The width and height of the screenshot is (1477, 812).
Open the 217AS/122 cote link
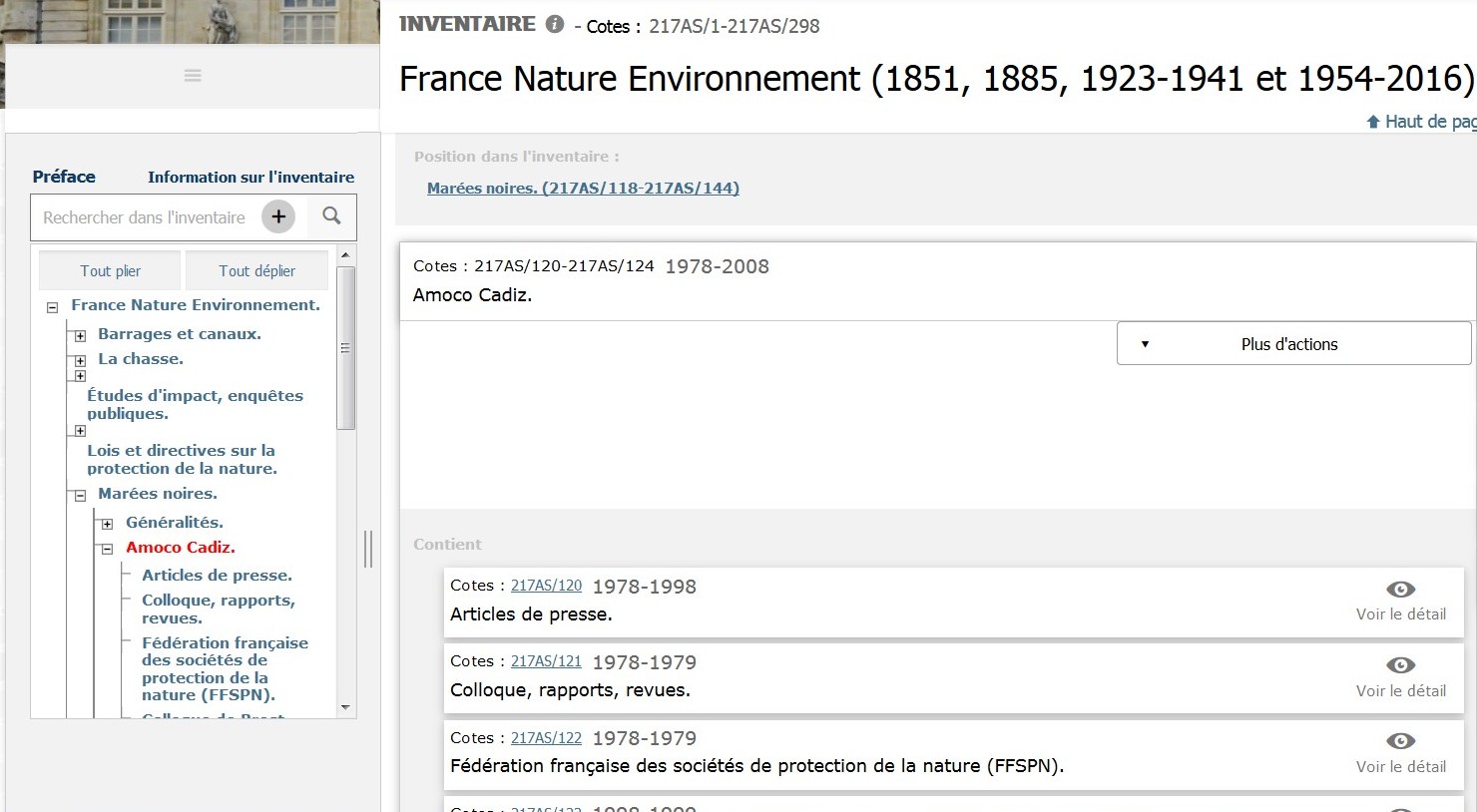pos(546,738)
